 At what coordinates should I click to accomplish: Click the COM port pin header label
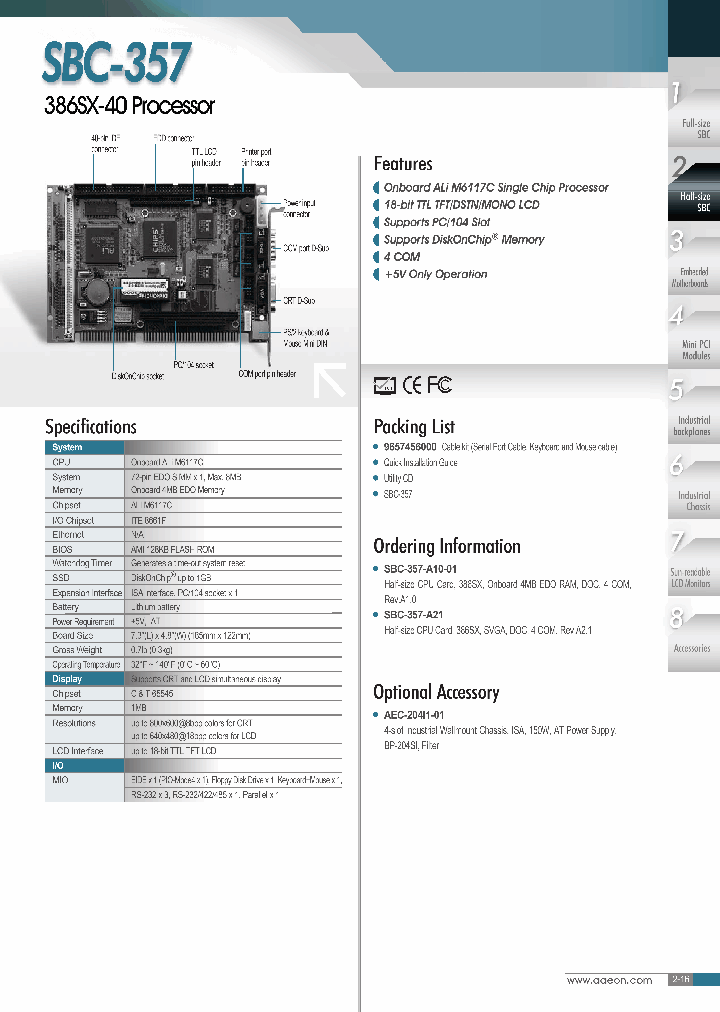tap(267, 374)
